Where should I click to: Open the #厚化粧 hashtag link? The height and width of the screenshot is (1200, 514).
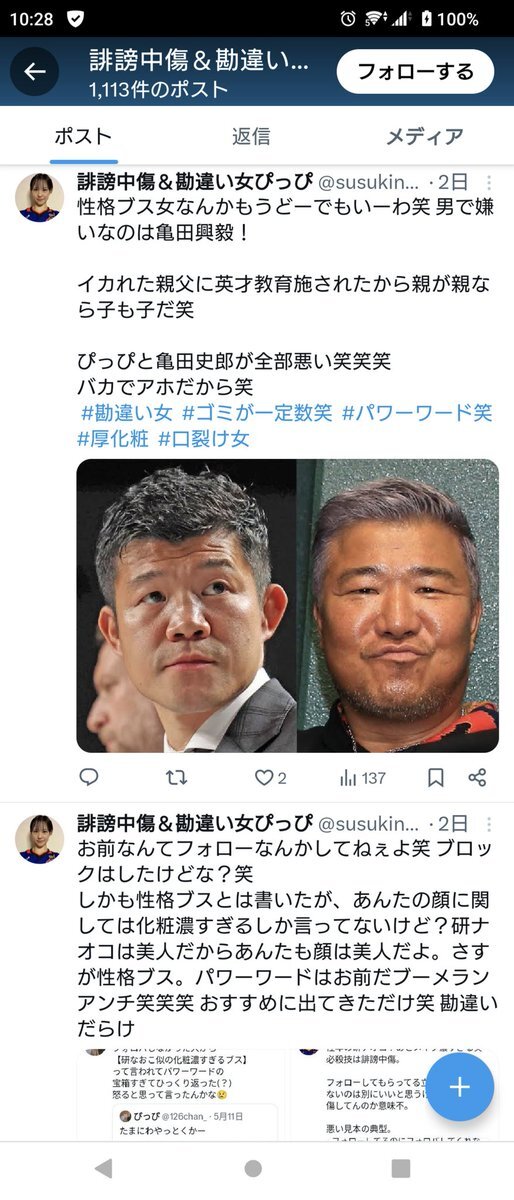pyautogui.click(x=113, y=438)
